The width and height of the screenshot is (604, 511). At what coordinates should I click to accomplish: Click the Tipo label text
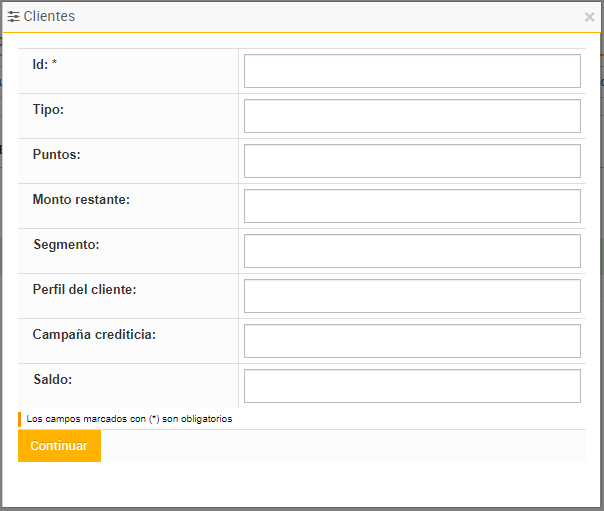point(48,109)
